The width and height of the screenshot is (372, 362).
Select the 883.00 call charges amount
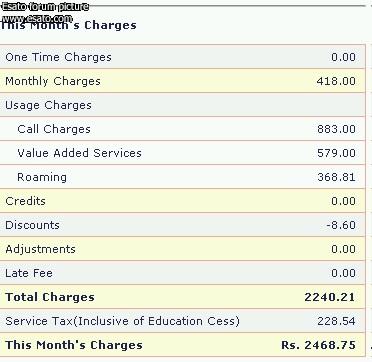(336, 129)
